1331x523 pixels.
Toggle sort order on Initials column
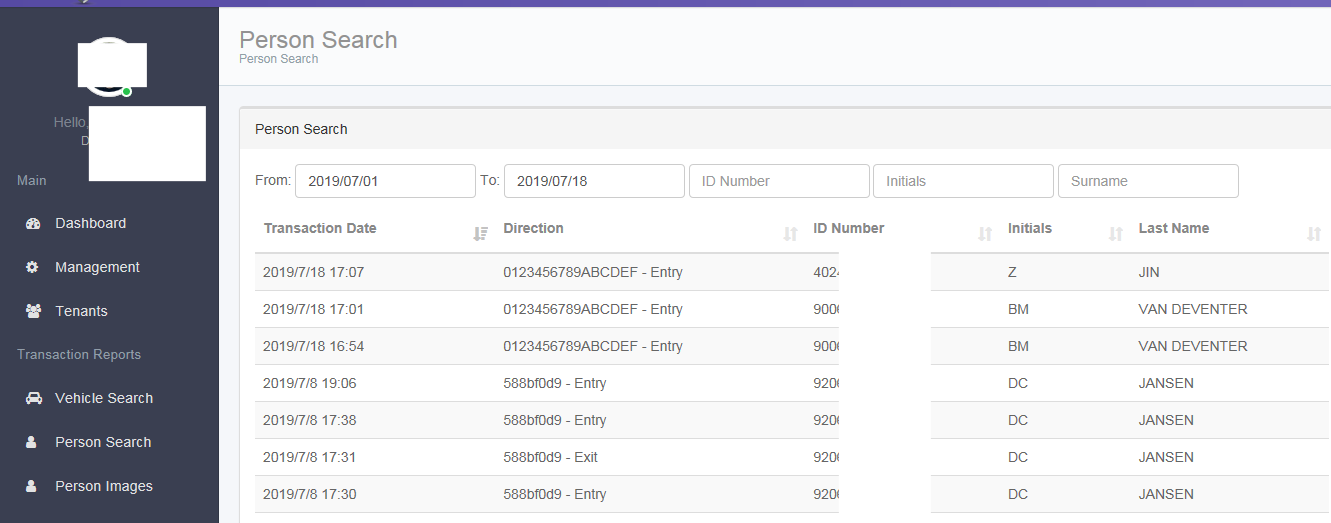coord(1116,234)
